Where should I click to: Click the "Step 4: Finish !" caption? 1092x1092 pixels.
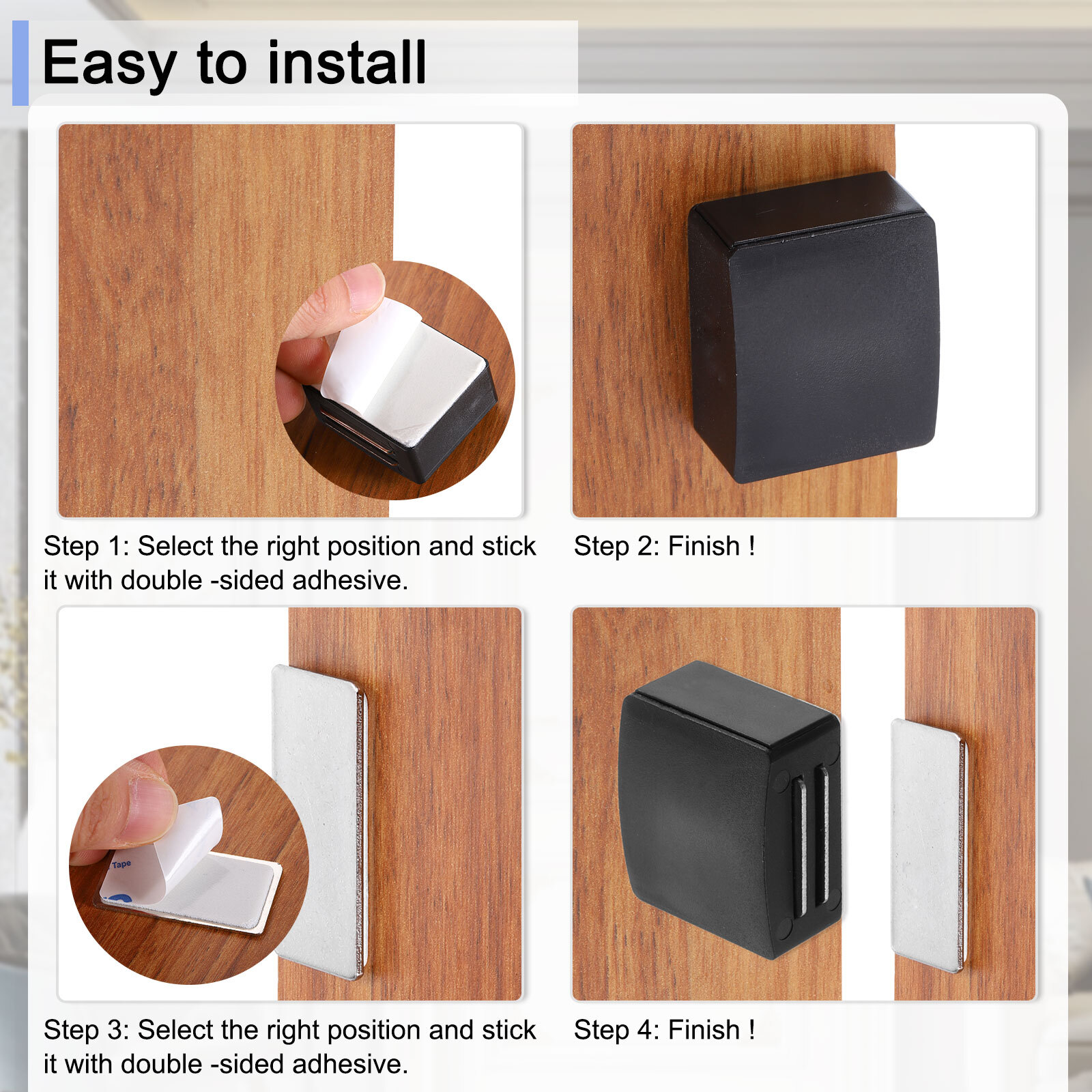(x=664, y=1030)
